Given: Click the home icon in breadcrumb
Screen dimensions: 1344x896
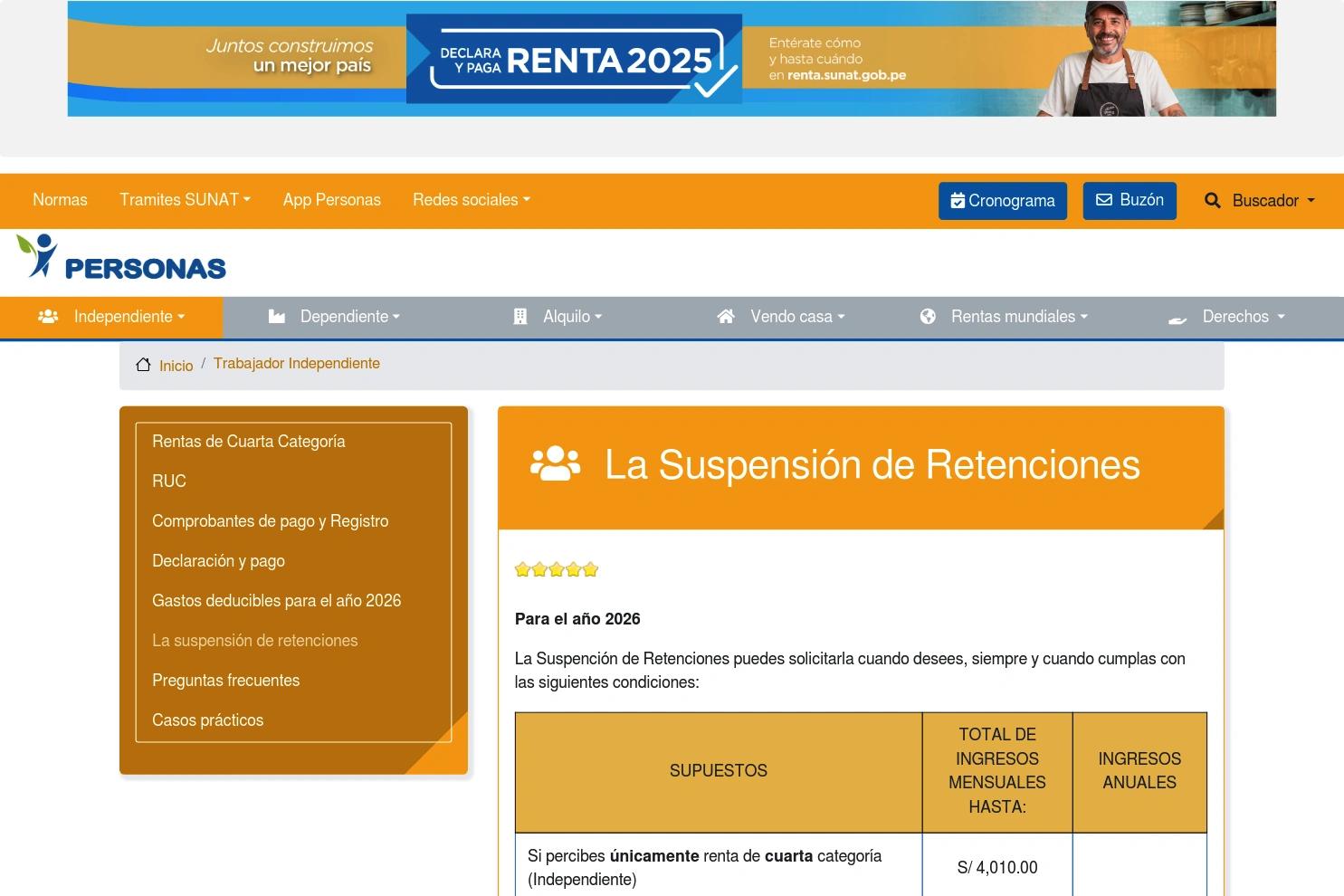Looking at the screenshot, I should point(143,365).
